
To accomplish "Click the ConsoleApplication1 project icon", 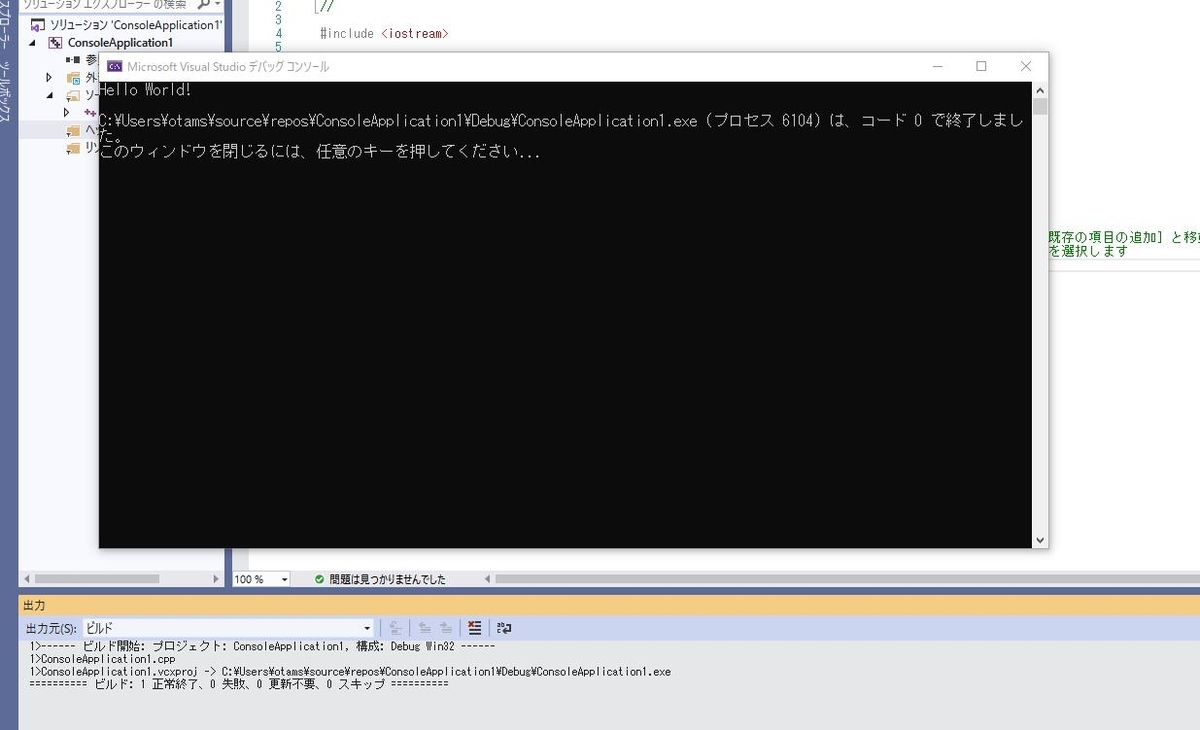I will 55,41.
